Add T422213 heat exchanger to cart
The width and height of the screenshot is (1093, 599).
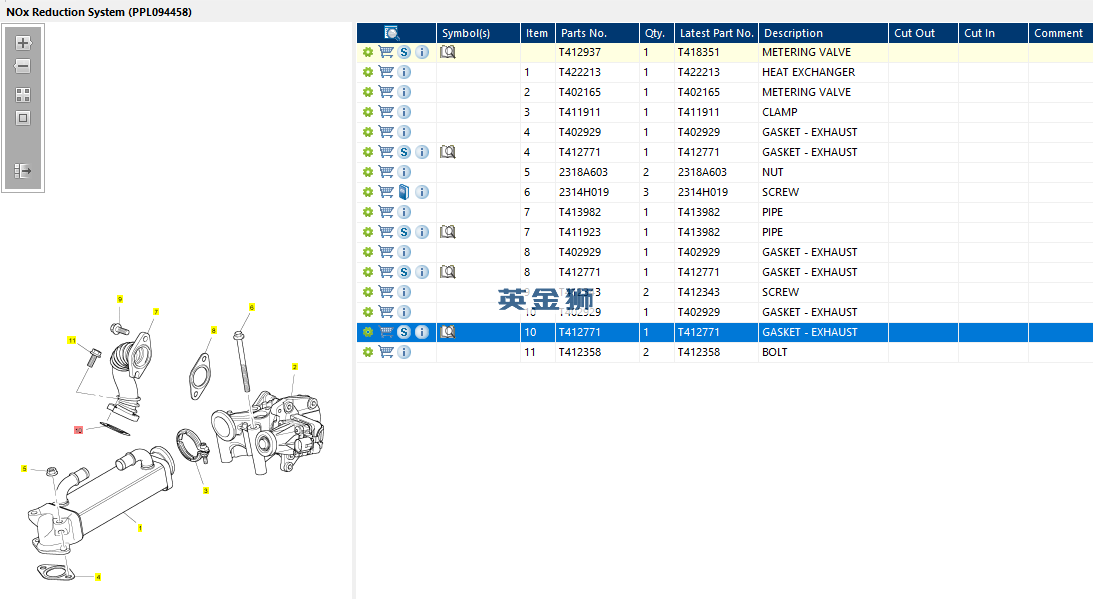click(385, 72)
